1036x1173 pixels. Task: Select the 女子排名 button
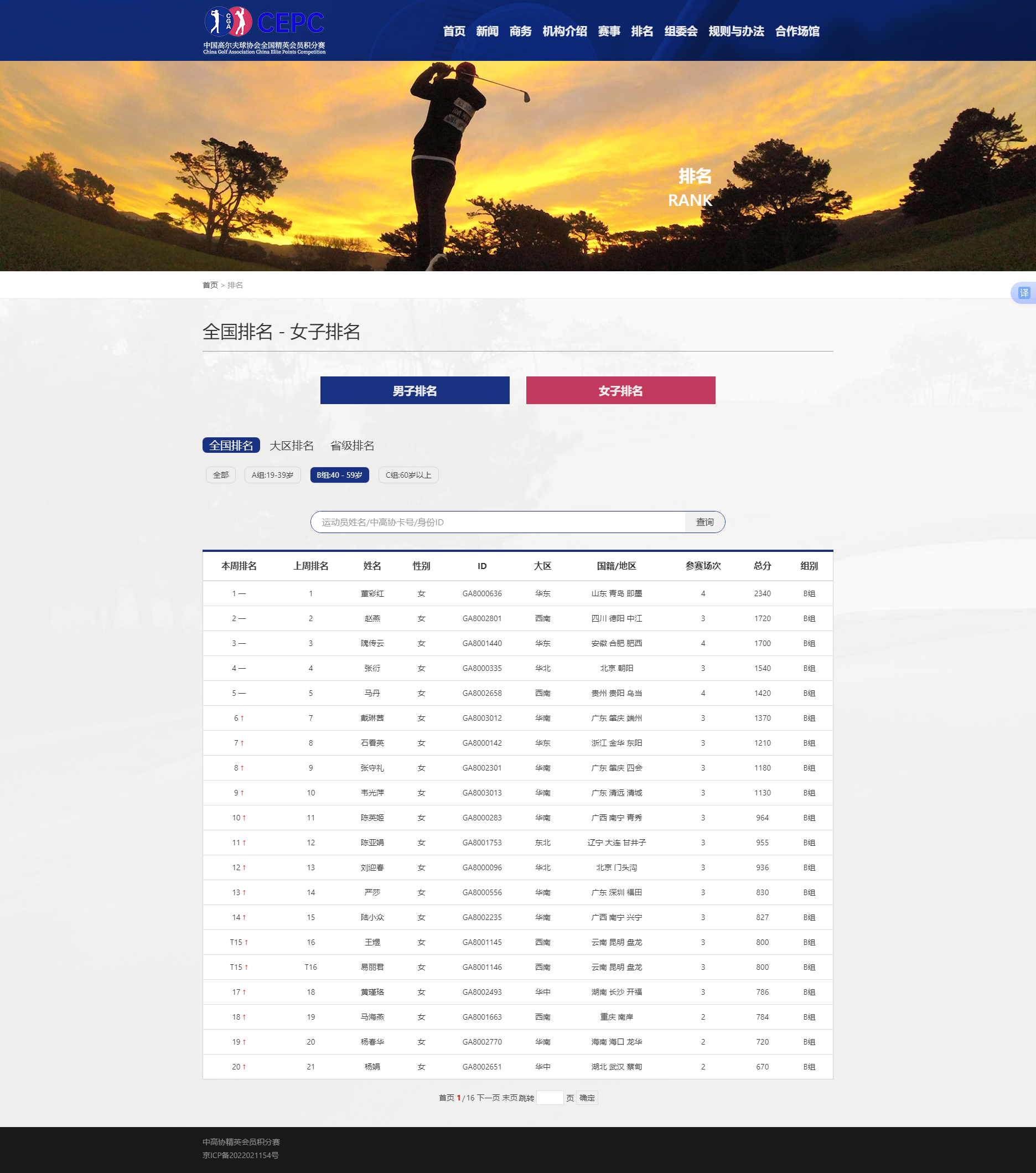[620, 391]
